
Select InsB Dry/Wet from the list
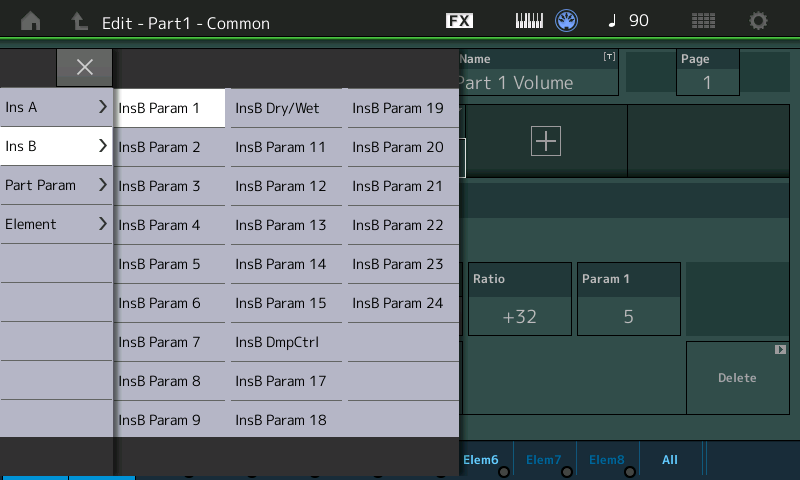point(286,108)
